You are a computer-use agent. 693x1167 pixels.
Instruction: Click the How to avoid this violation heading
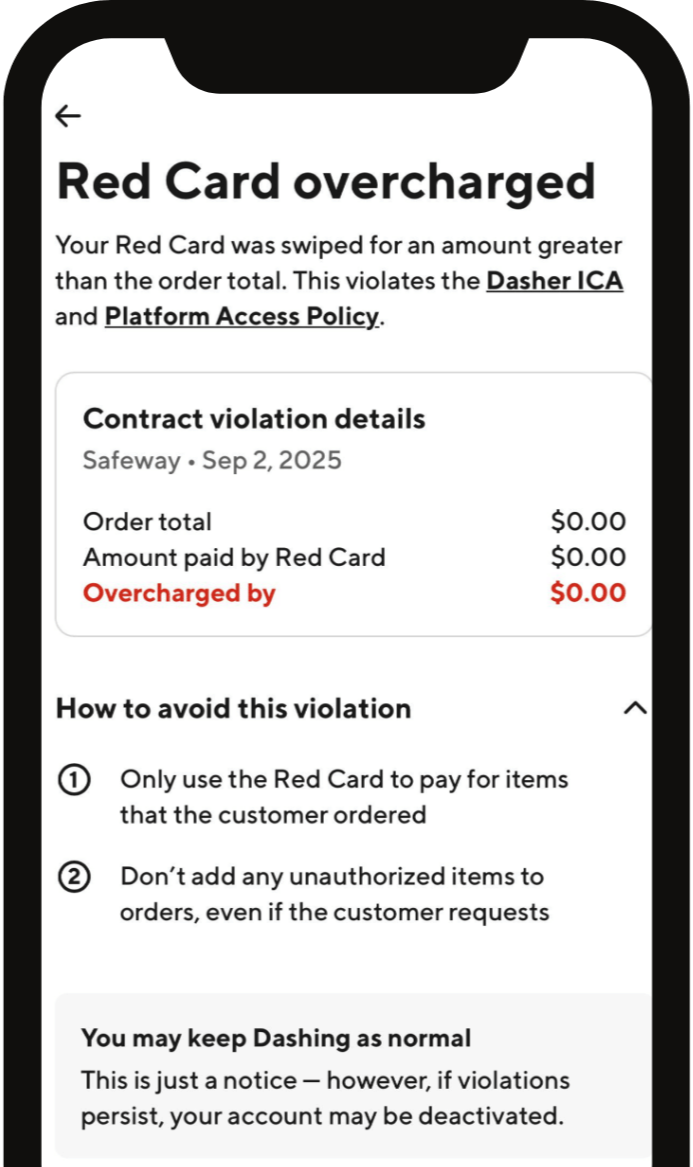[x=233, y=708]
